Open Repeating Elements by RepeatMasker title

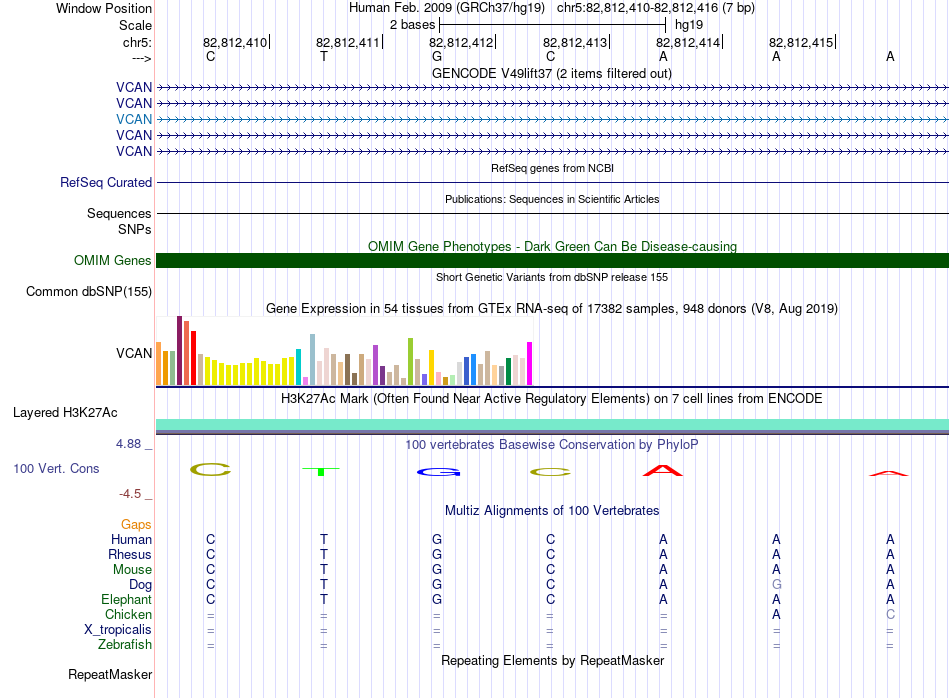pos(552,660)
